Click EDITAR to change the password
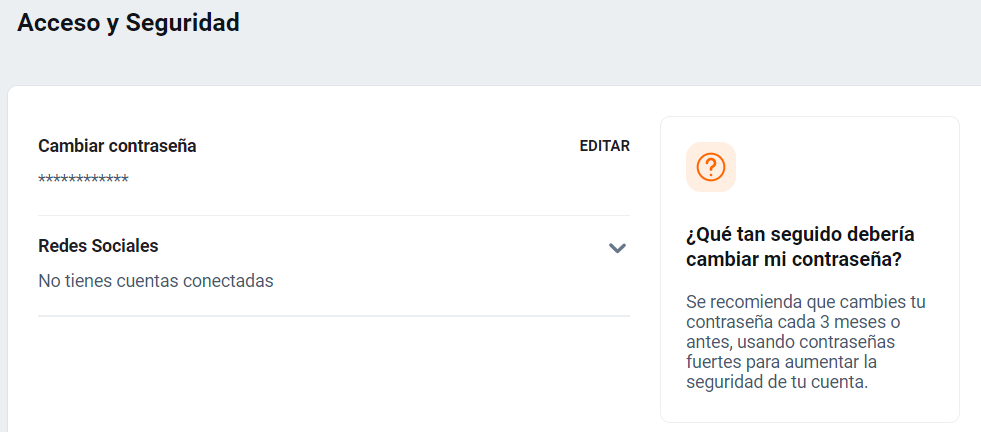The height and width of the screenshot is (432, 981). tap(604, 146)
